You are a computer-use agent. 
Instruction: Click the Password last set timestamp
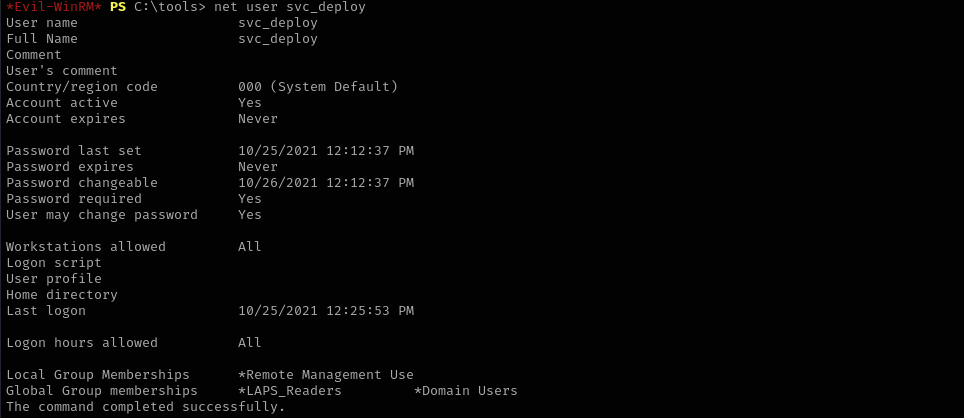[326, 151]
